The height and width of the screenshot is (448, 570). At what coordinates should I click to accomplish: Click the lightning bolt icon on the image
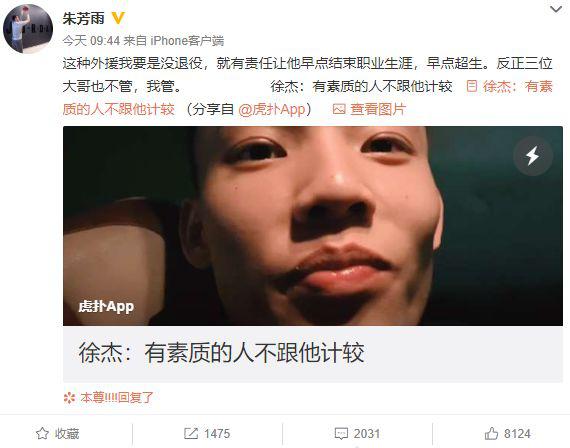pos(533,156)
